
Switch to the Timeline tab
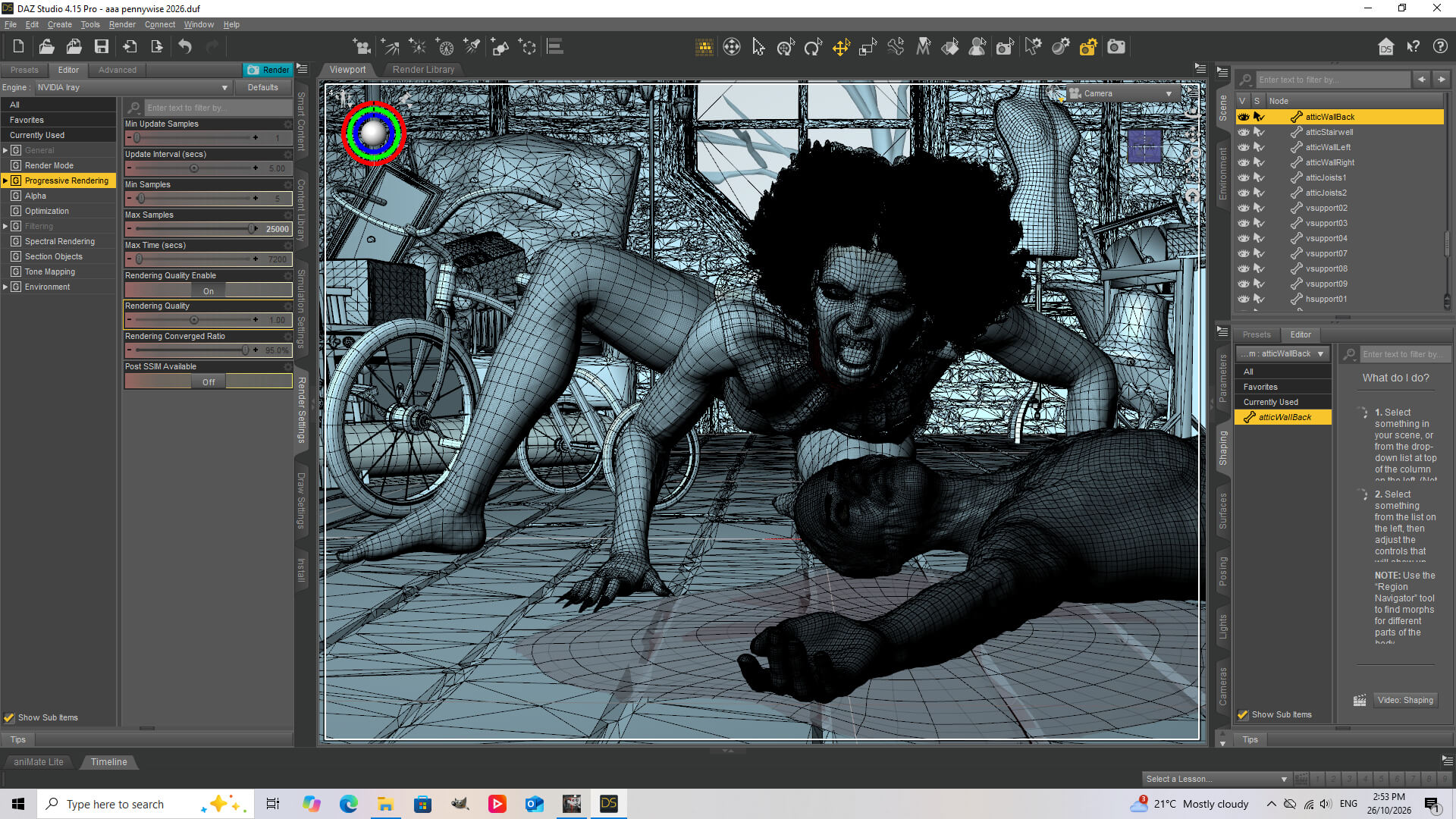click(x=108, y=762)
